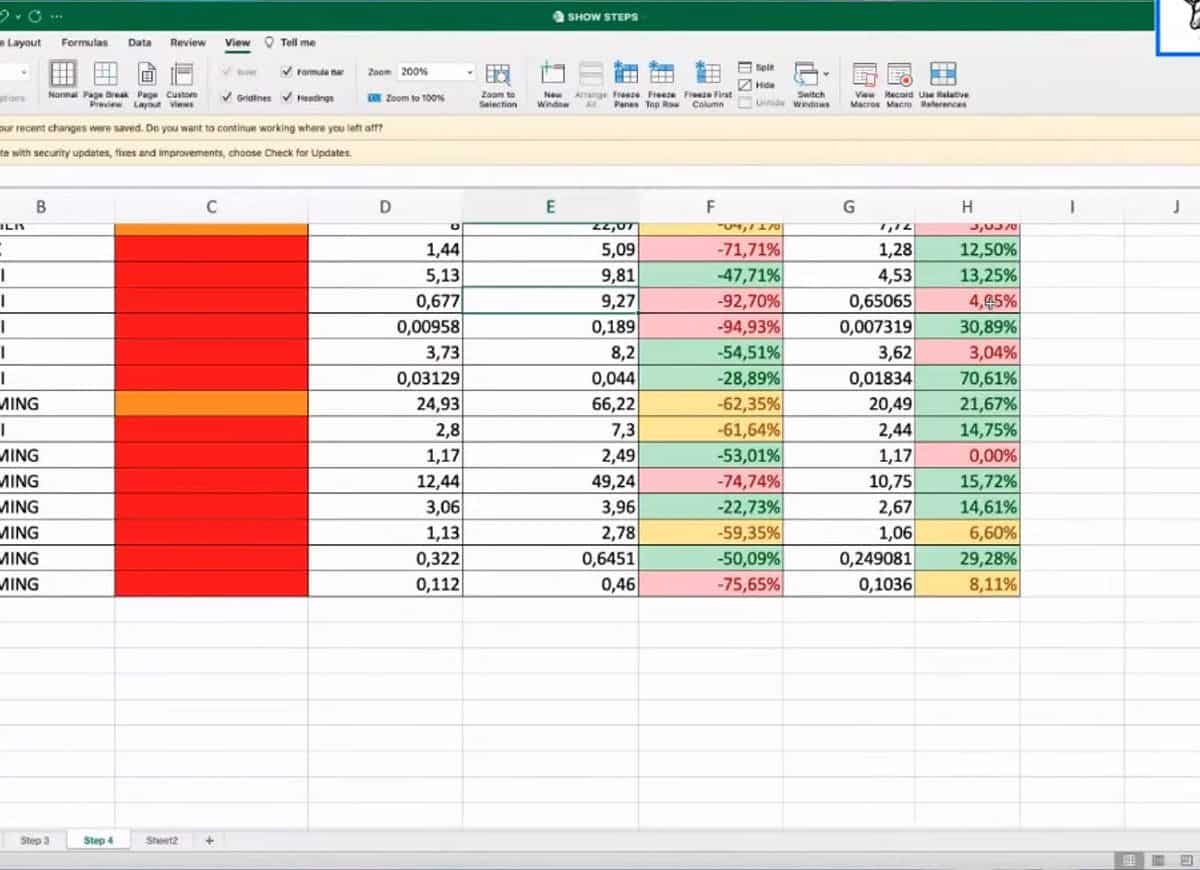The image size is (1200, 870).
Task: Click cell with value 0,249081
Action: [848, 558]
